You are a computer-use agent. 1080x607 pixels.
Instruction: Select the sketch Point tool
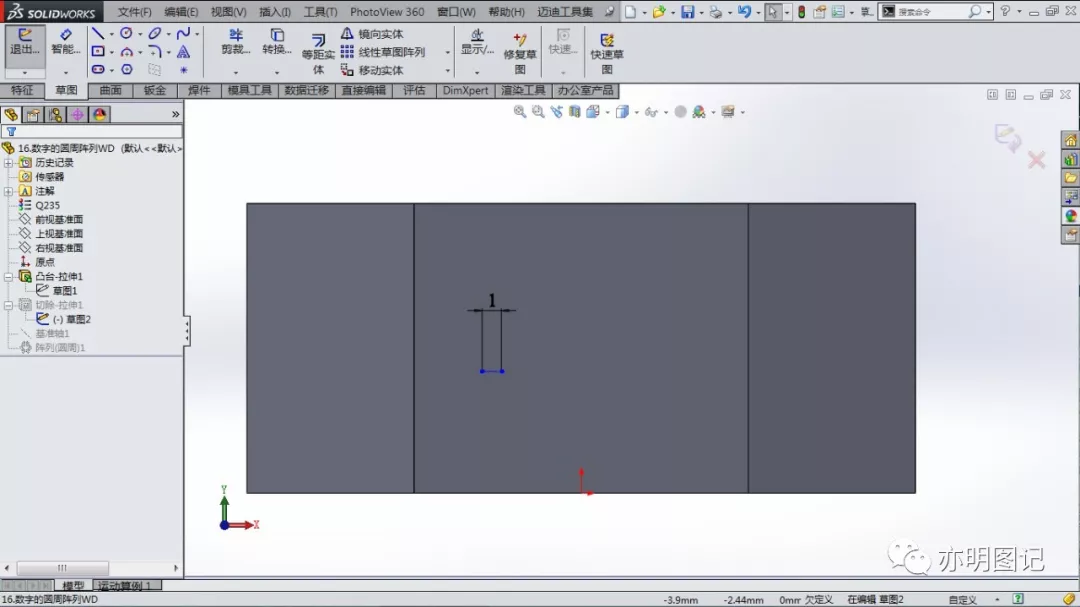tap(183, 70)
